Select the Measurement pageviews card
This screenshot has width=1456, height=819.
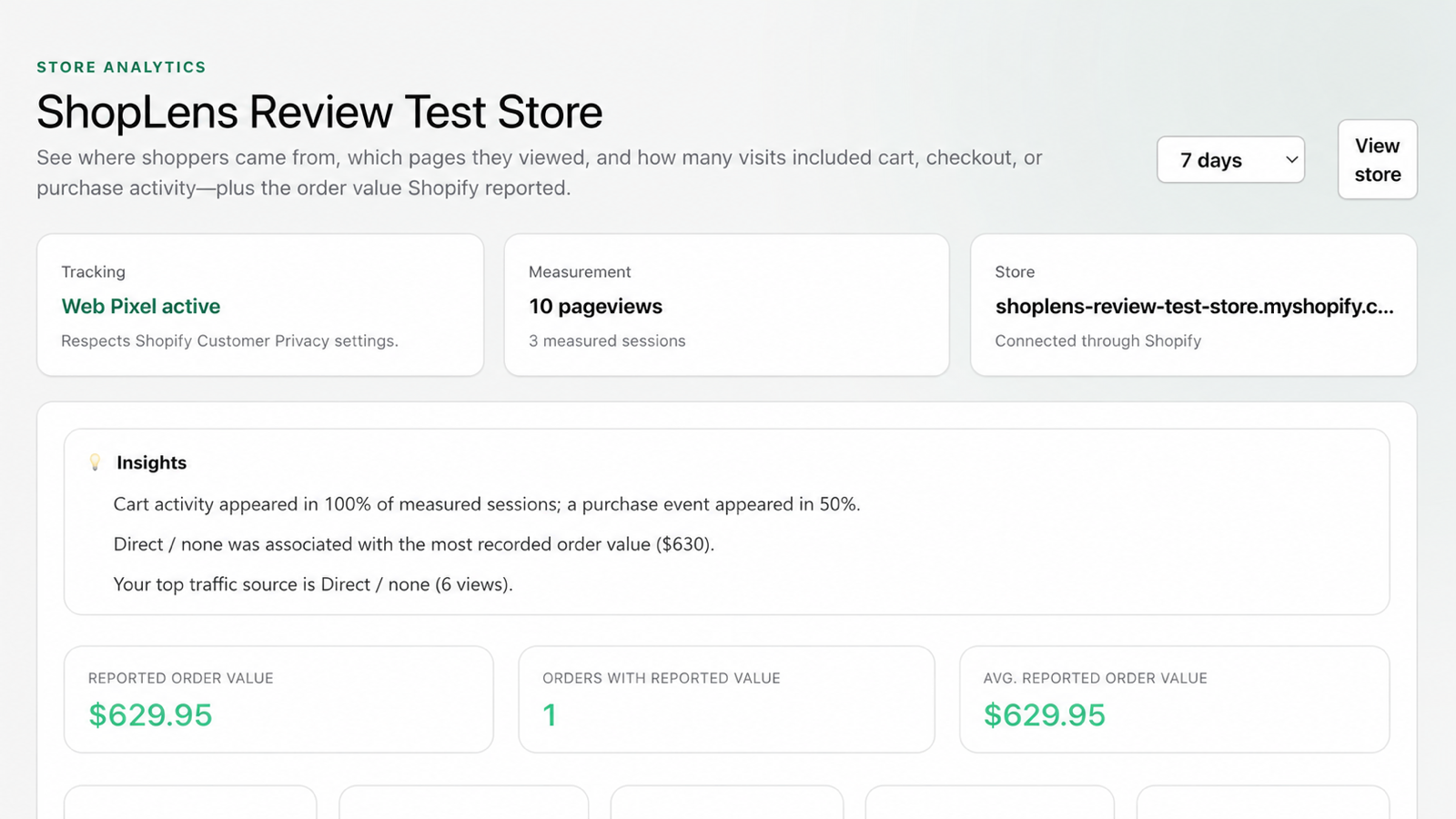[726, 305]
